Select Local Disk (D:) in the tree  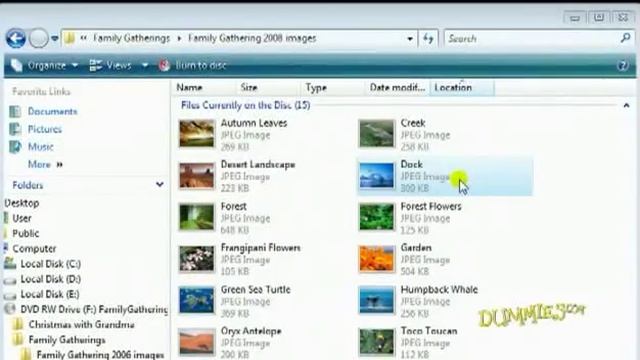pyautogui.click(x=51, y=279)
